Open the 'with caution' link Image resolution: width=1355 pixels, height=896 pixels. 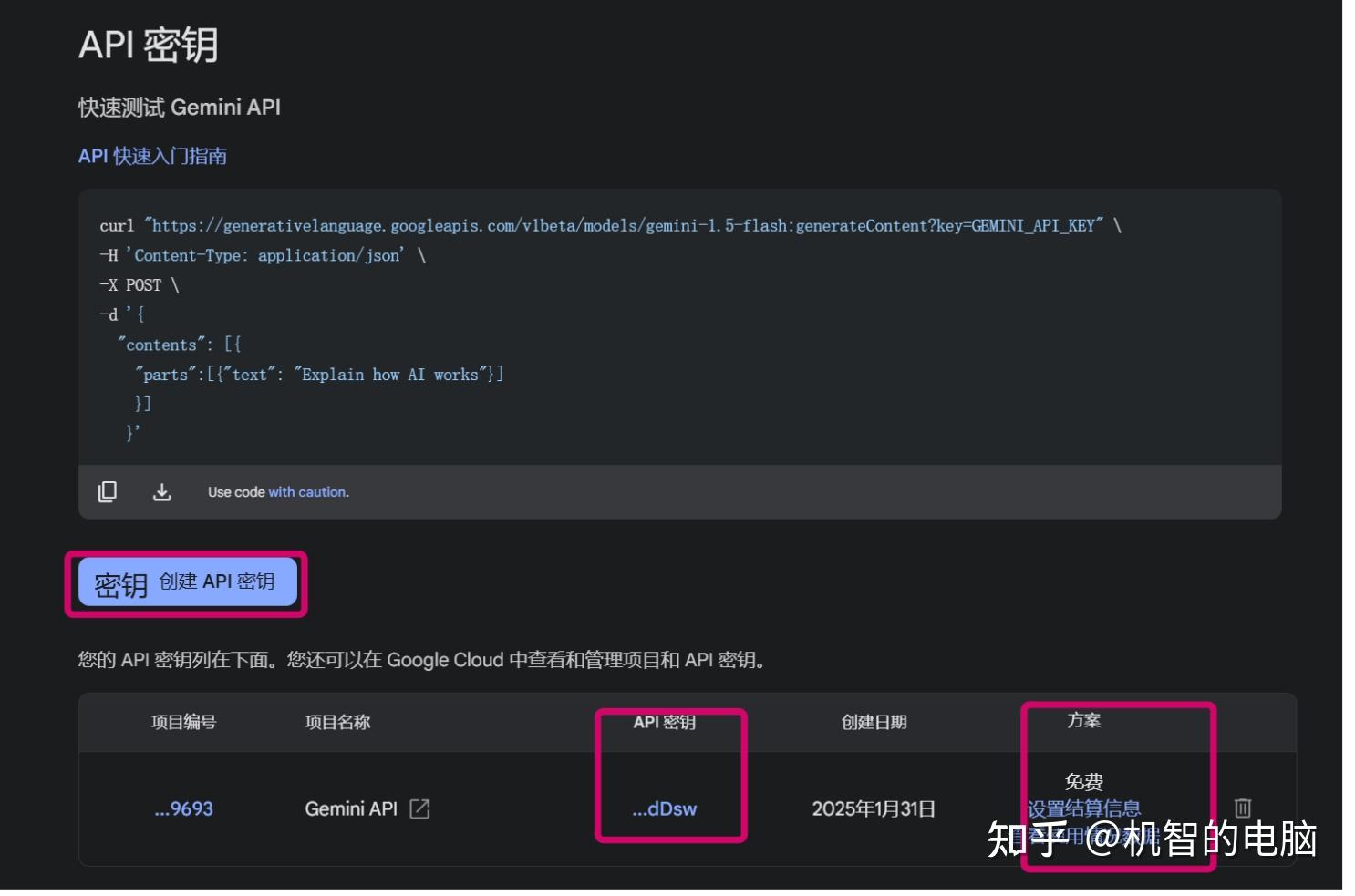pos(307,492)
